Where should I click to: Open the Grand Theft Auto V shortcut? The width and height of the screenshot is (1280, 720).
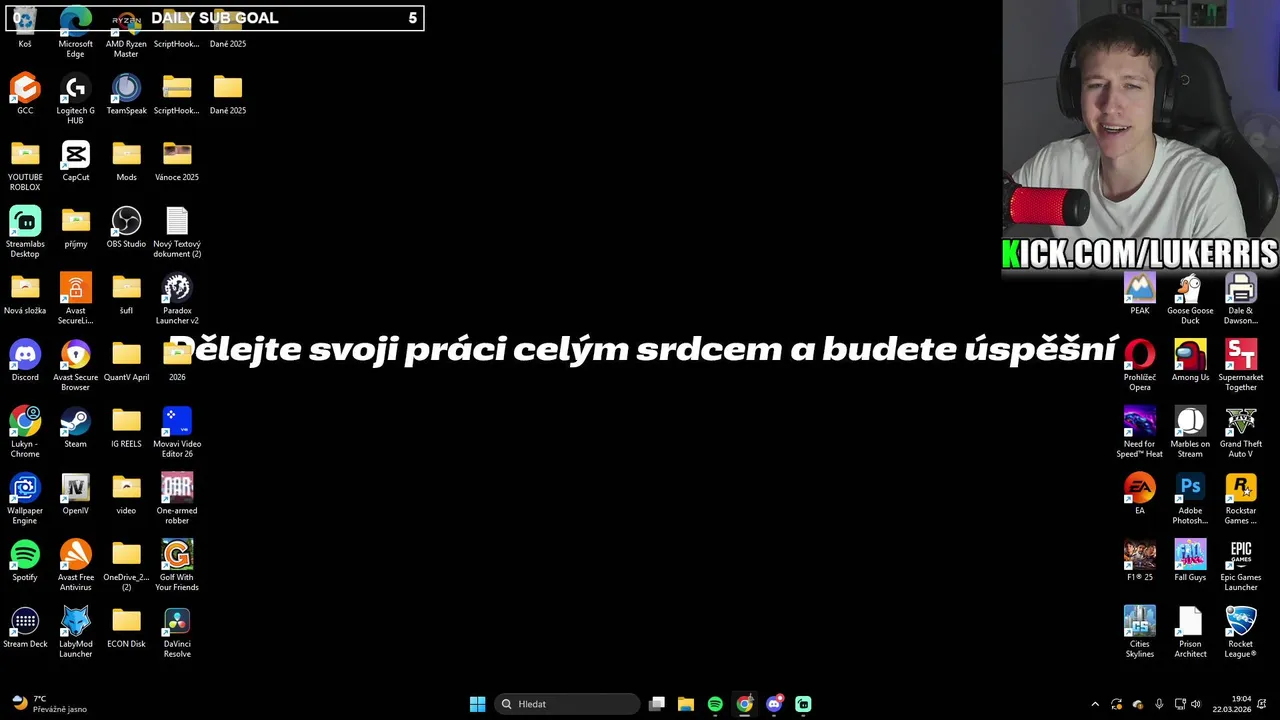tap(1241, 432)
